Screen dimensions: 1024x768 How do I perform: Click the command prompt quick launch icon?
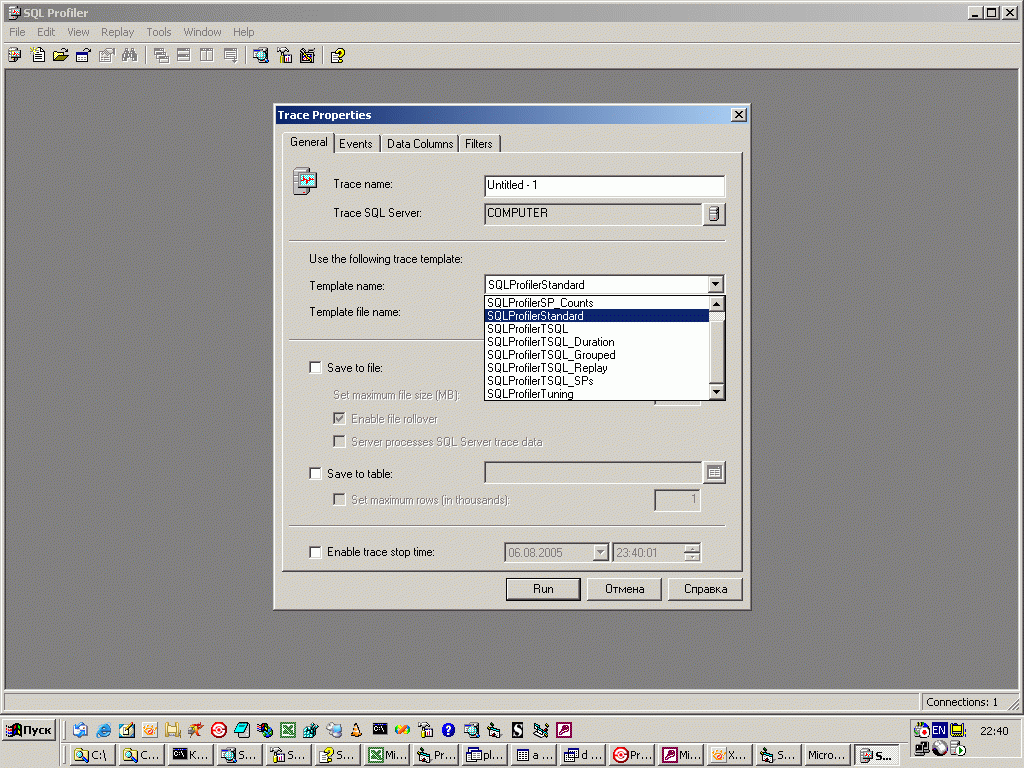[379, 729]
